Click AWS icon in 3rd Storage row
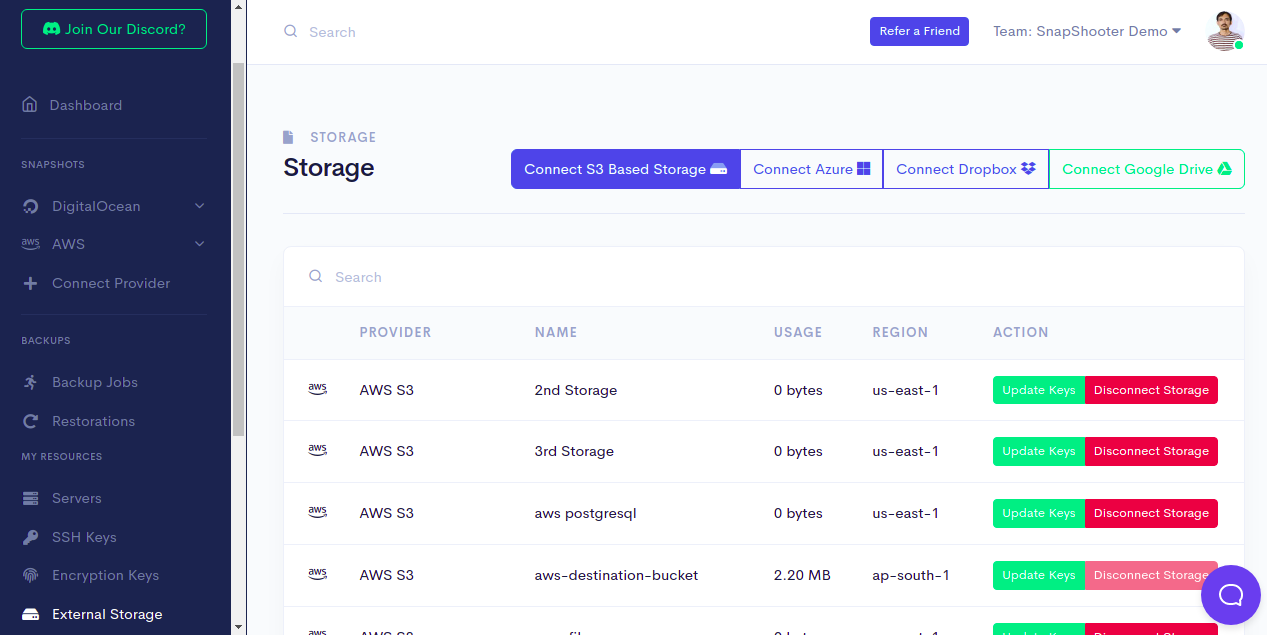 click(318, 451)
